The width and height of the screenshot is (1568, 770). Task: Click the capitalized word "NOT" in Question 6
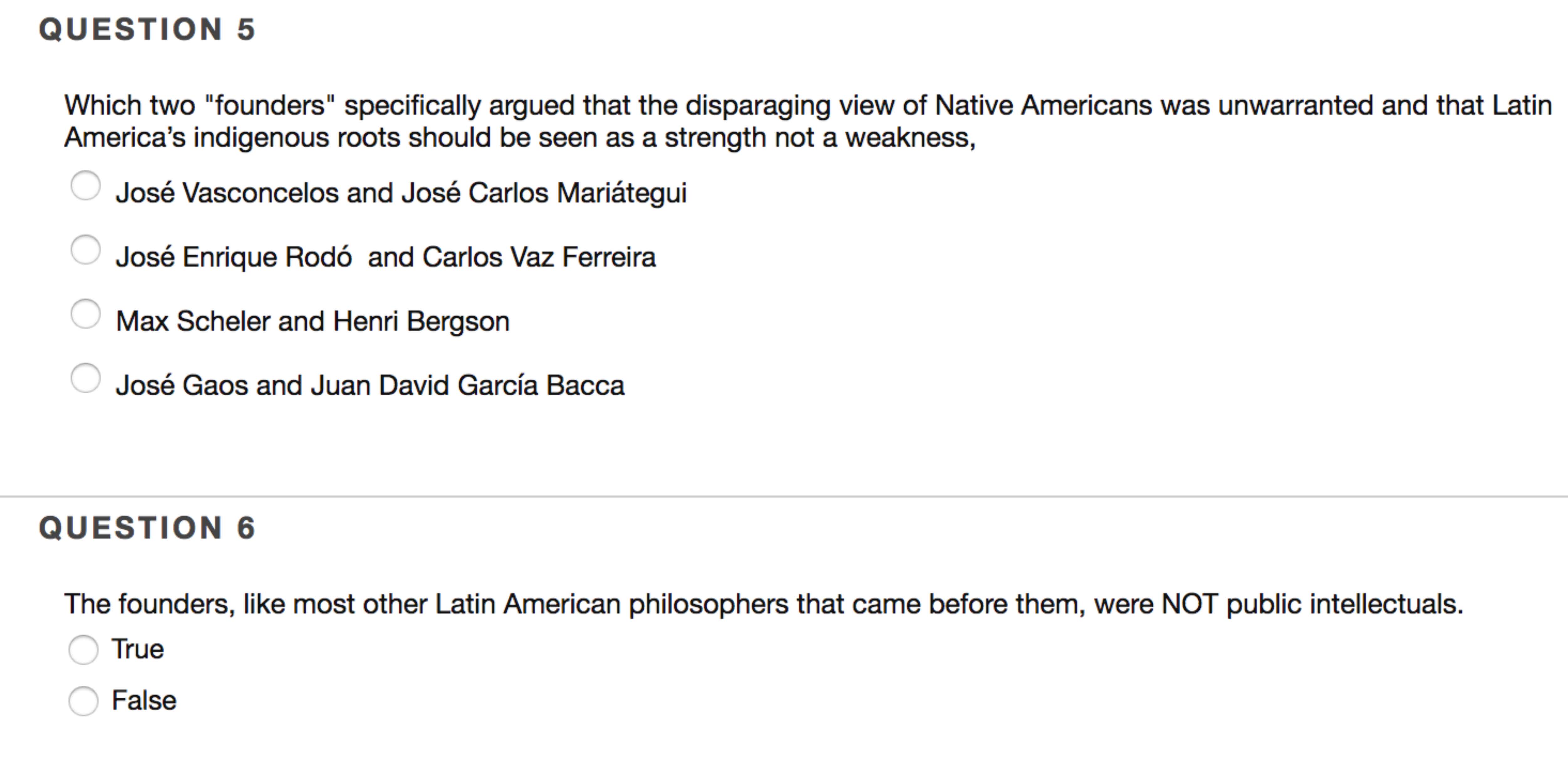[1189, 604]
